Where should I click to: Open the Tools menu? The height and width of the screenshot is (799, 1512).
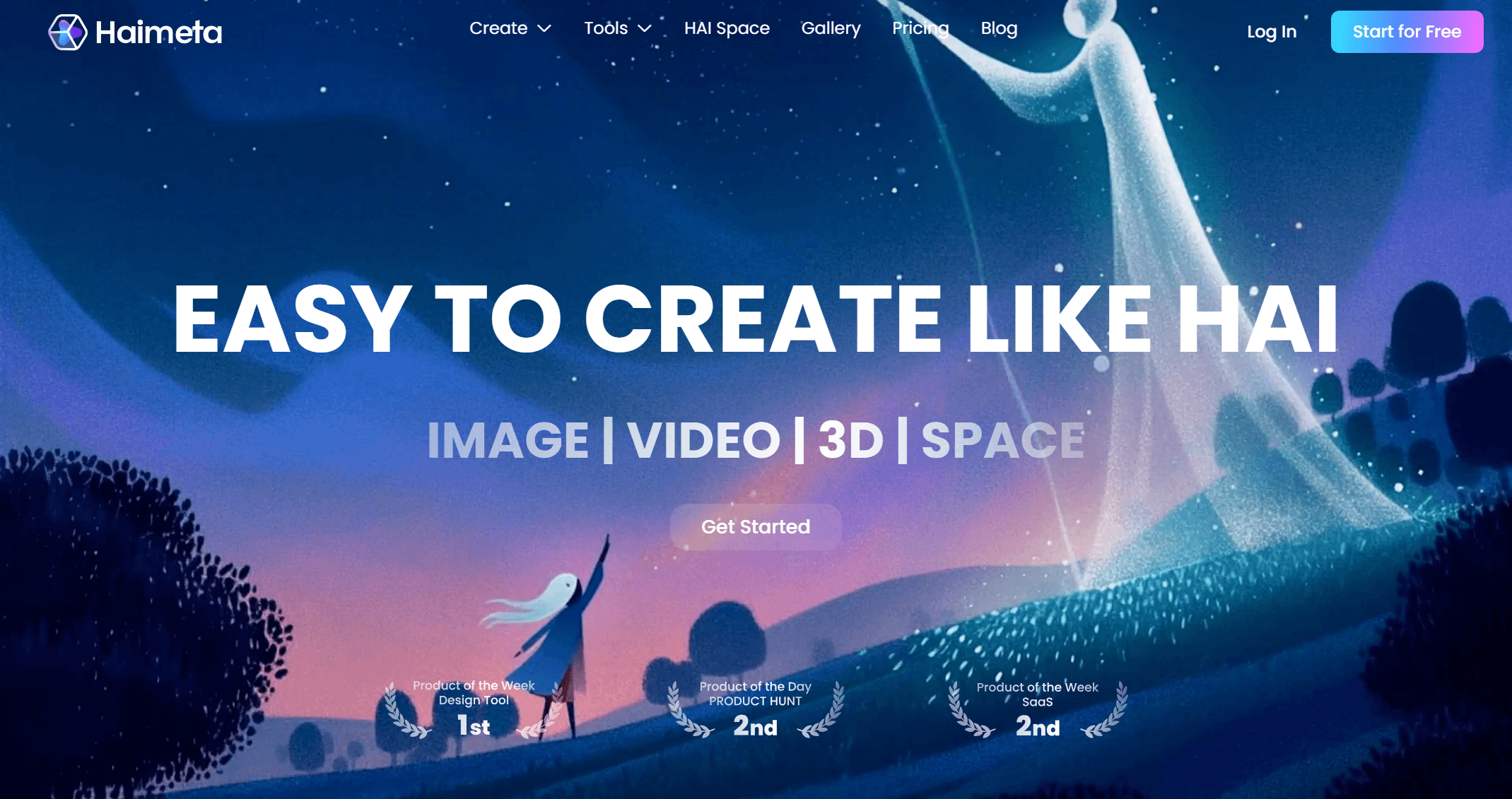click(606, 28)
